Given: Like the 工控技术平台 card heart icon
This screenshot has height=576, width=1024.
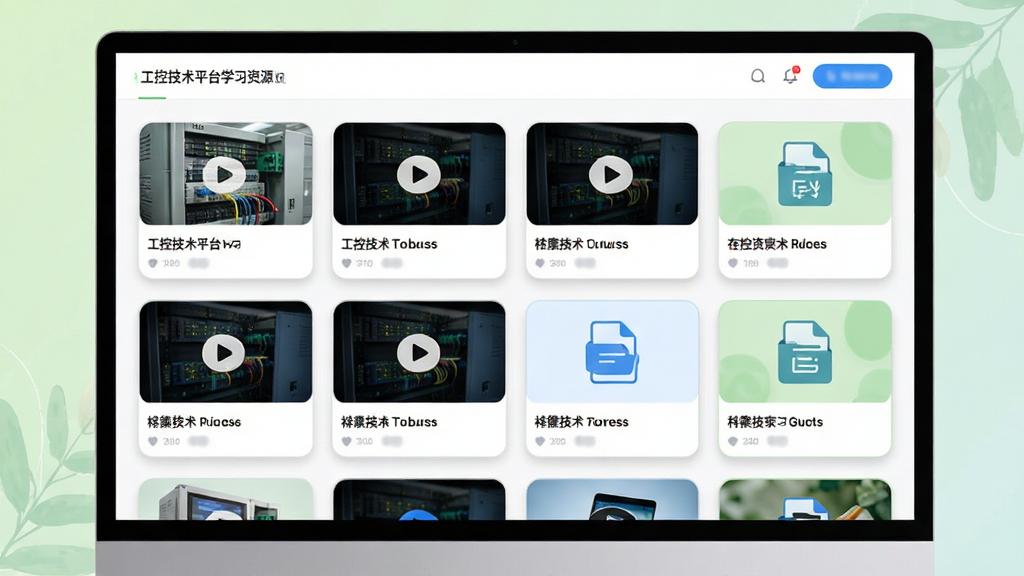Looking at the screenshot, I should point(153,263).
